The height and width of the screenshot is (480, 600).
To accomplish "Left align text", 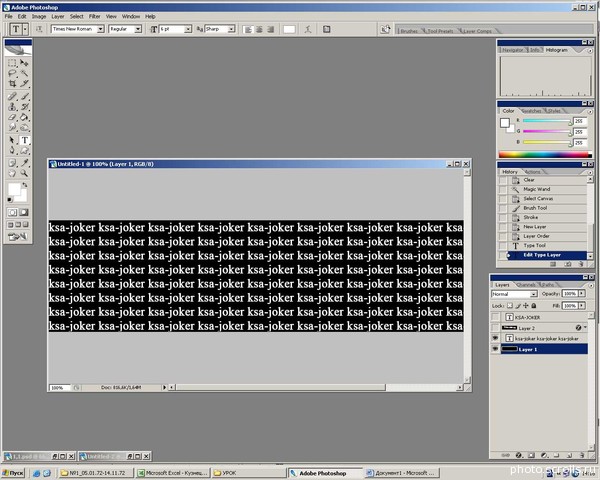I will [248, 29].
